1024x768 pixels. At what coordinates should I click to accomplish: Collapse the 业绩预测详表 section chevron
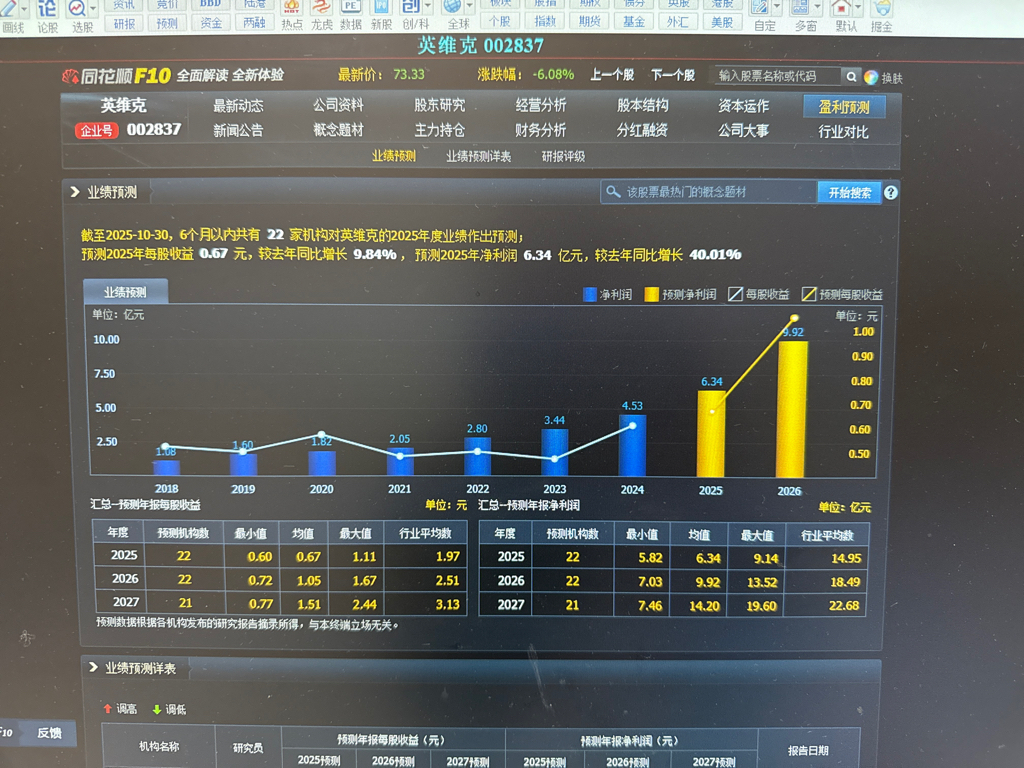pyautogui.click(x=93, y=667)
